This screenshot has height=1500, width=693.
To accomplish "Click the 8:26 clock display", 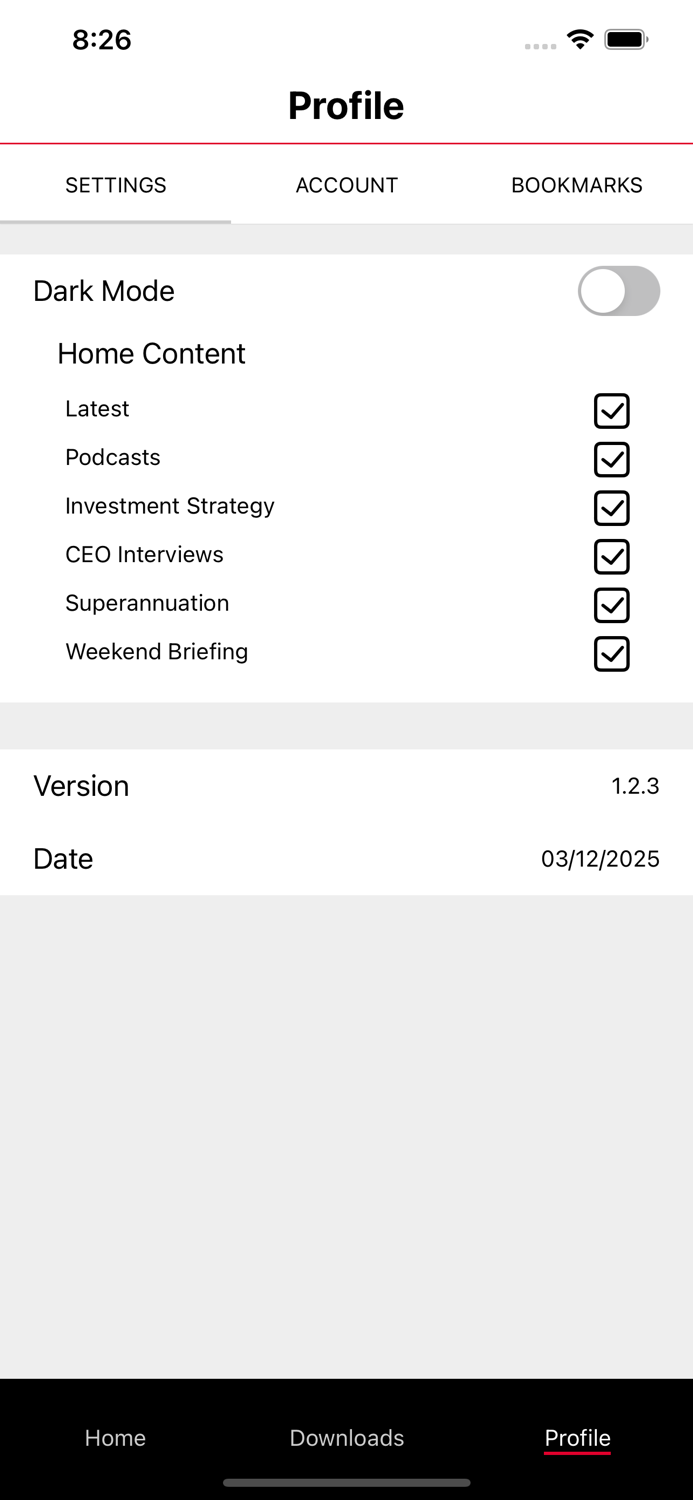I will [101, 40].
